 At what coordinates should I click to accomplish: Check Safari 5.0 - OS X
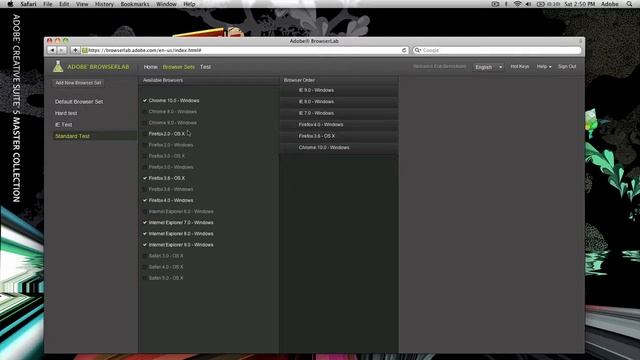(145, 278)
